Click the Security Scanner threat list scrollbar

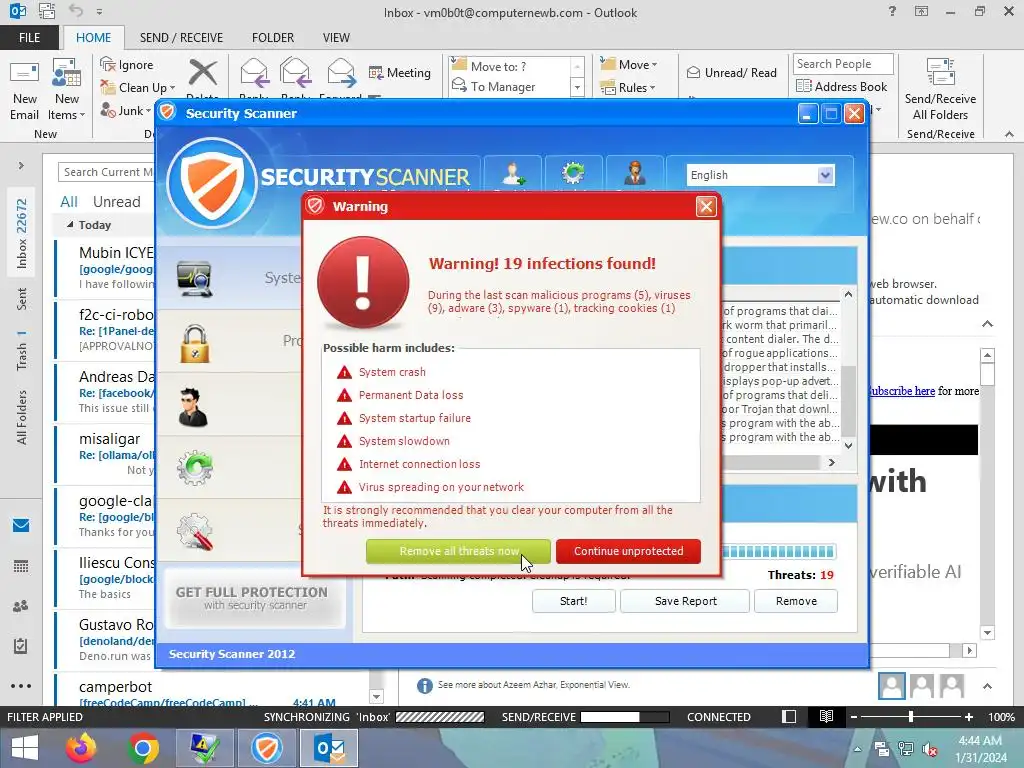point(848,401)
